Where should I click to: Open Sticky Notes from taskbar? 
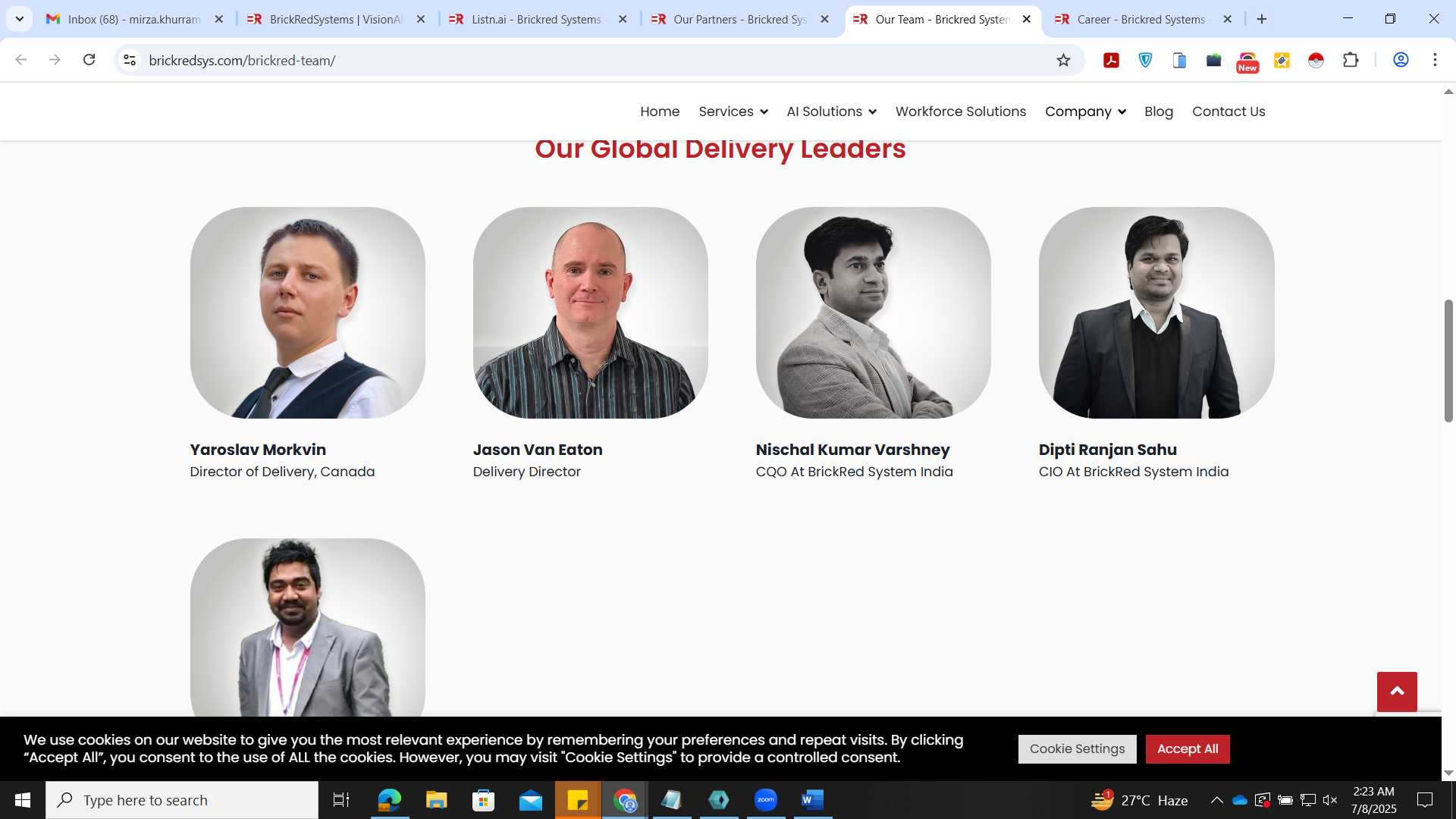tap(578, 800)
